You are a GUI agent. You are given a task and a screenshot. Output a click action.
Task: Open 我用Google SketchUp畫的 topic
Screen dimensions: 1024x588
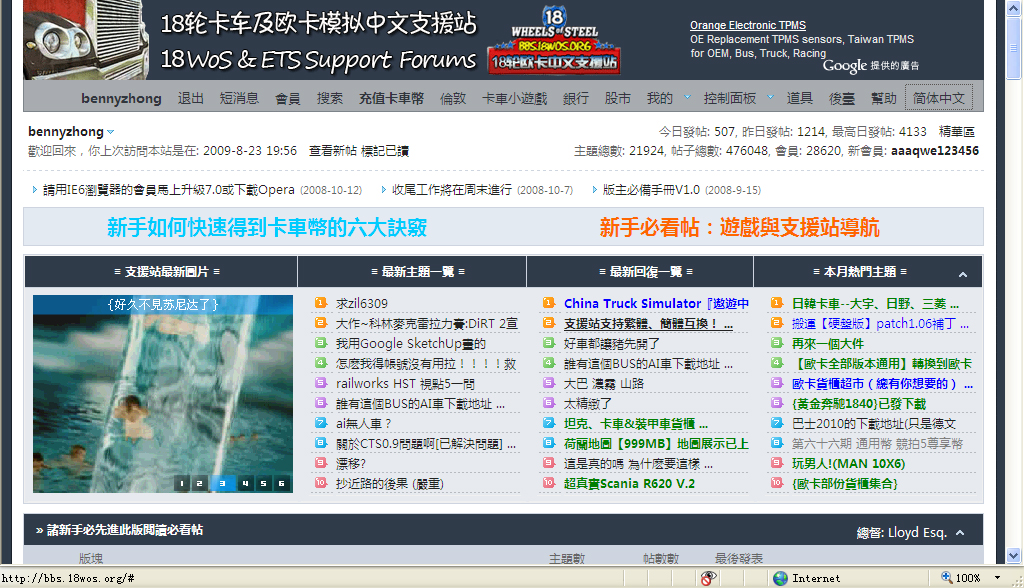411,344
